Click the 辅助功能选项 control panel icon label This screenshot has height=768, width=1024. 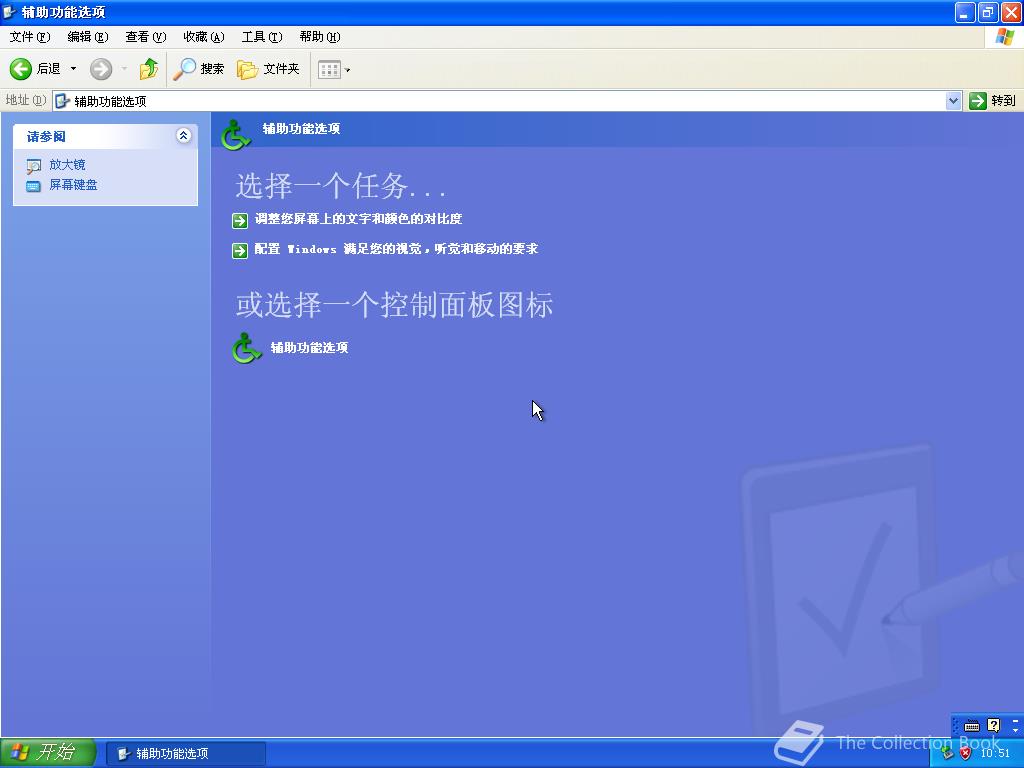click(x=310, y=347)
